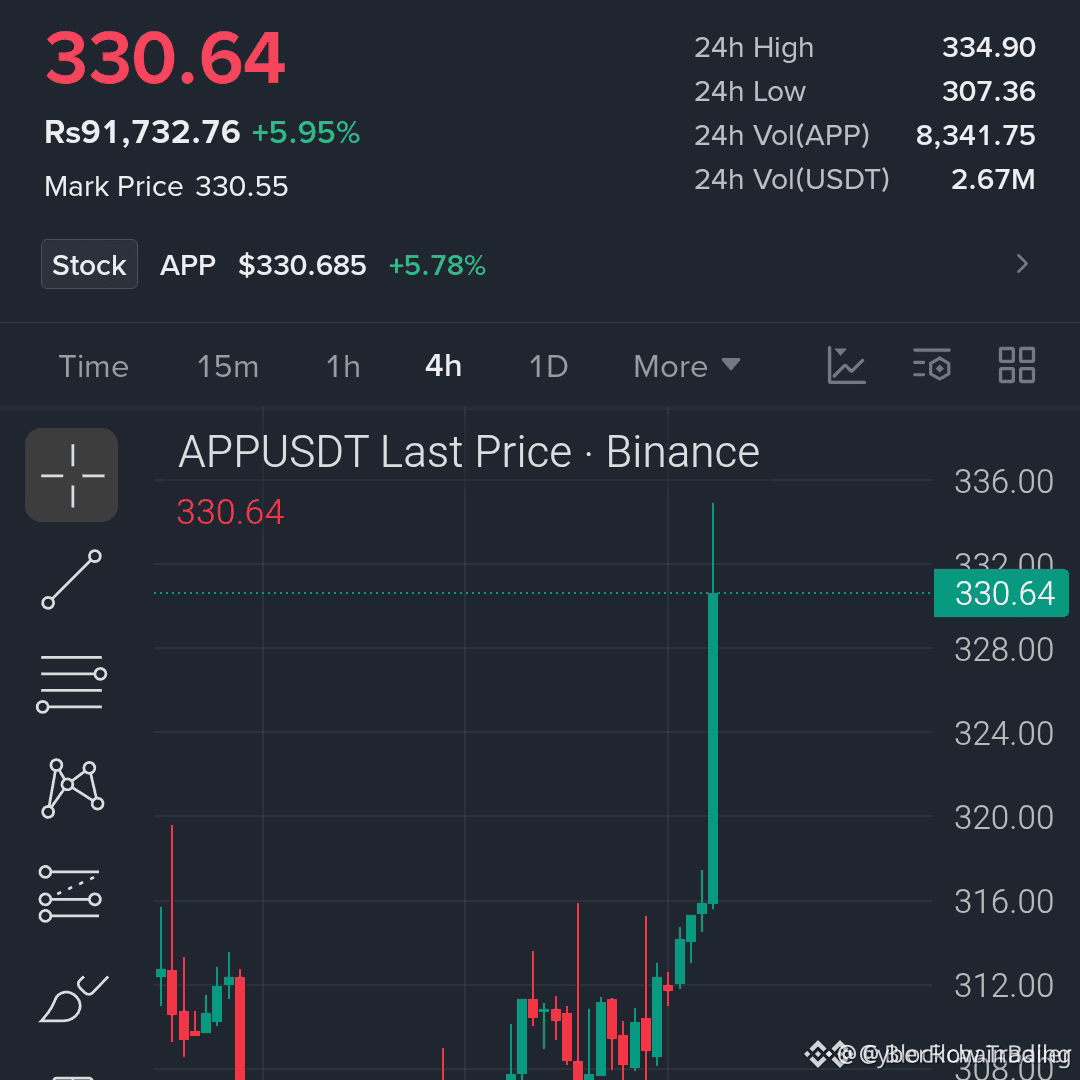Switch to the 15m interval
This screenshot has height=1080, width=1080.
[x=228, y=366]
